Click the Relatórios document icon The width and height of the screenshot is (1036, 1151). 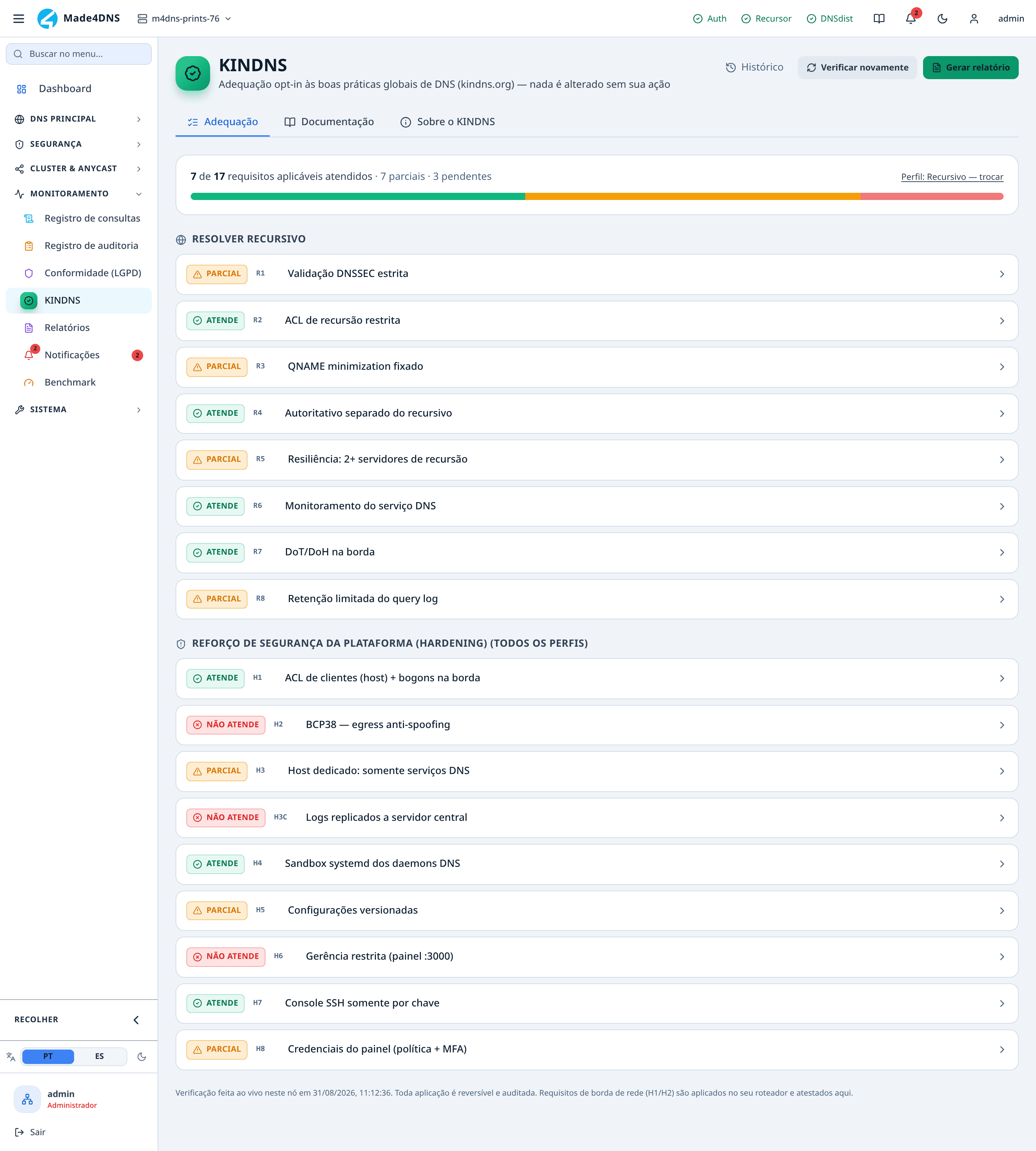click(28, 328)
